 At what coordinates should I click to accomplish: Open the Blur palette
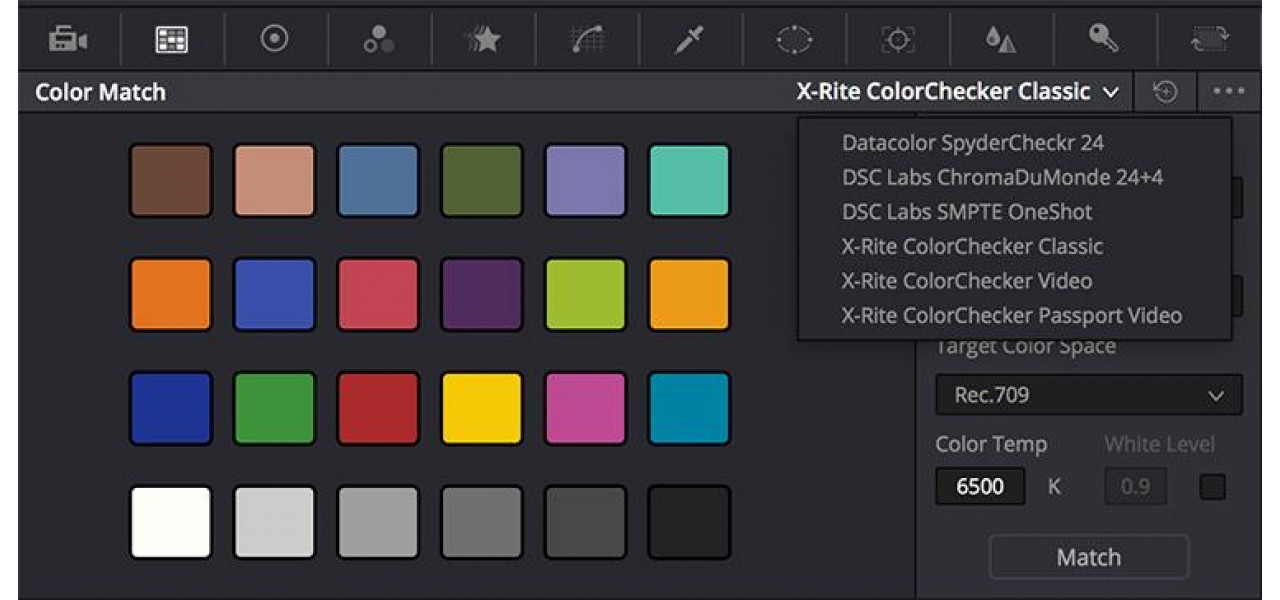point(1000,39)
